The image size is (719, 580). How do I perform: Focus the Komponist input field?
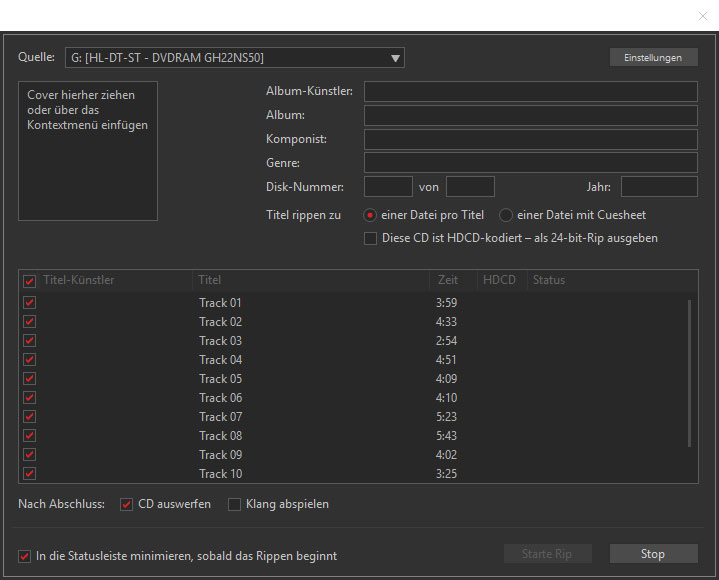[x=531, y=139]
